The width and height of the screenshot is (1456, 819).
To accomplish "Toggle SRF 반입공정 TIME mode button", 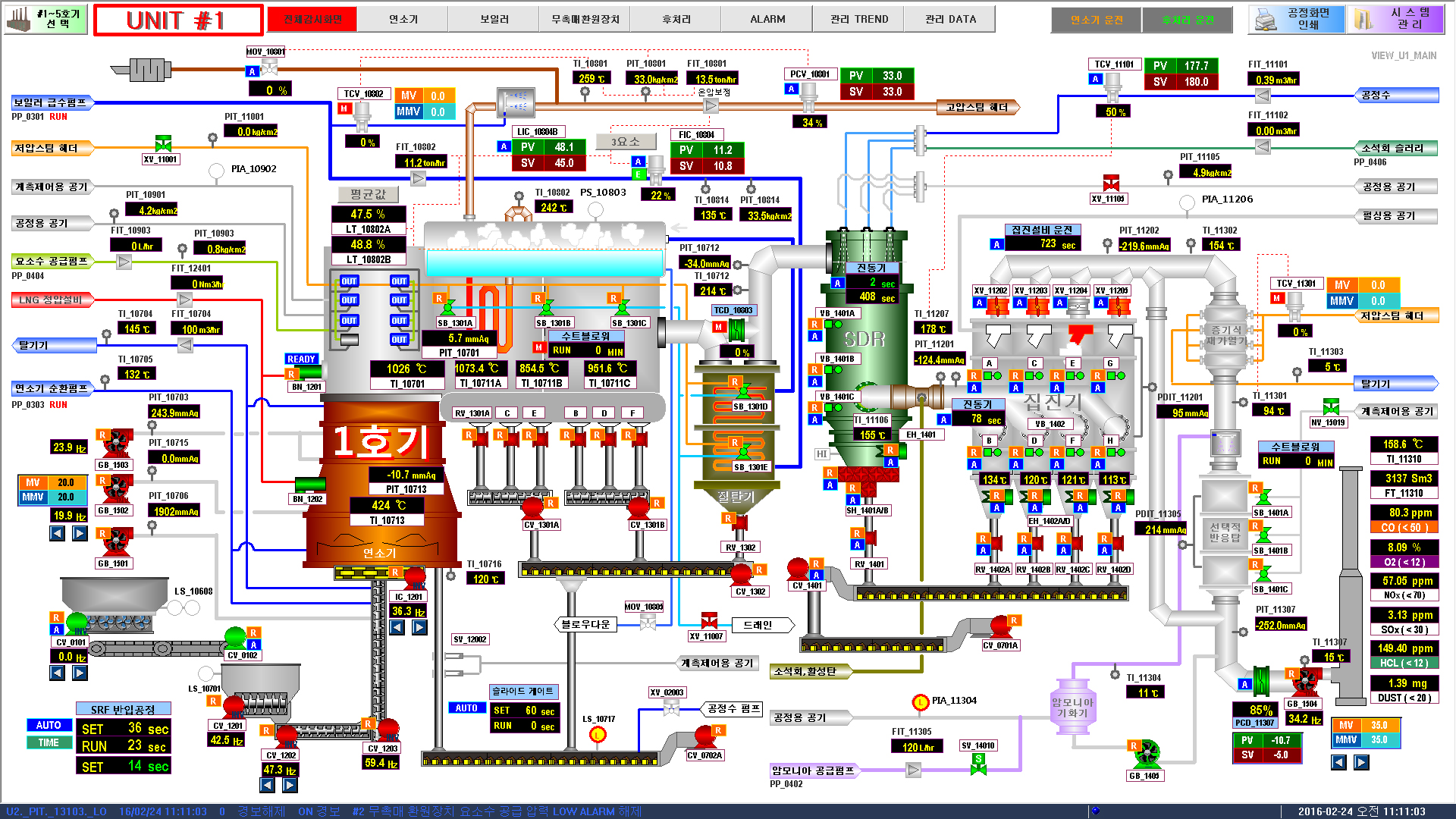I will click(49, 742).
